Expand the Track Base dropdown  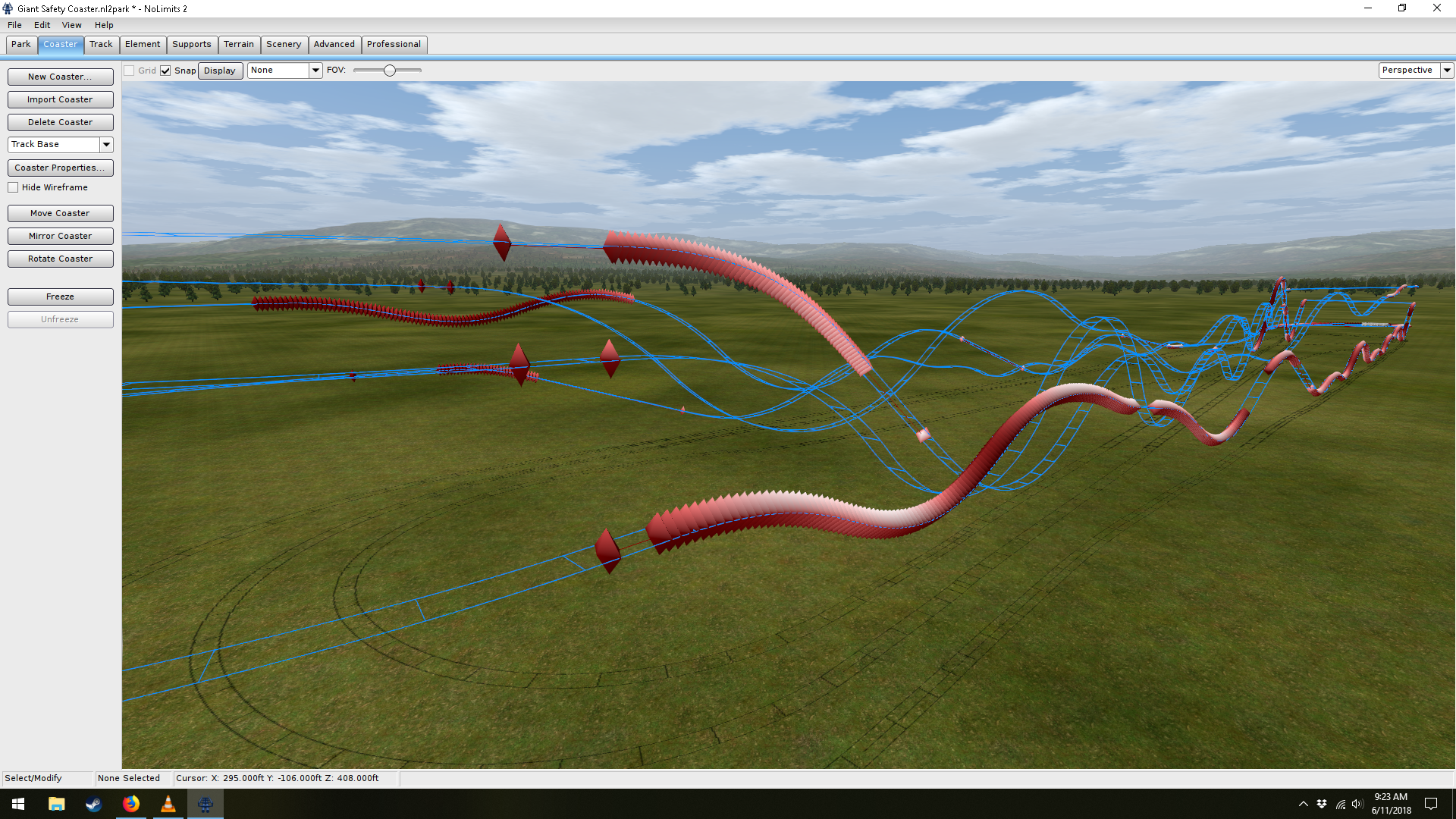(x=106, y=144)
